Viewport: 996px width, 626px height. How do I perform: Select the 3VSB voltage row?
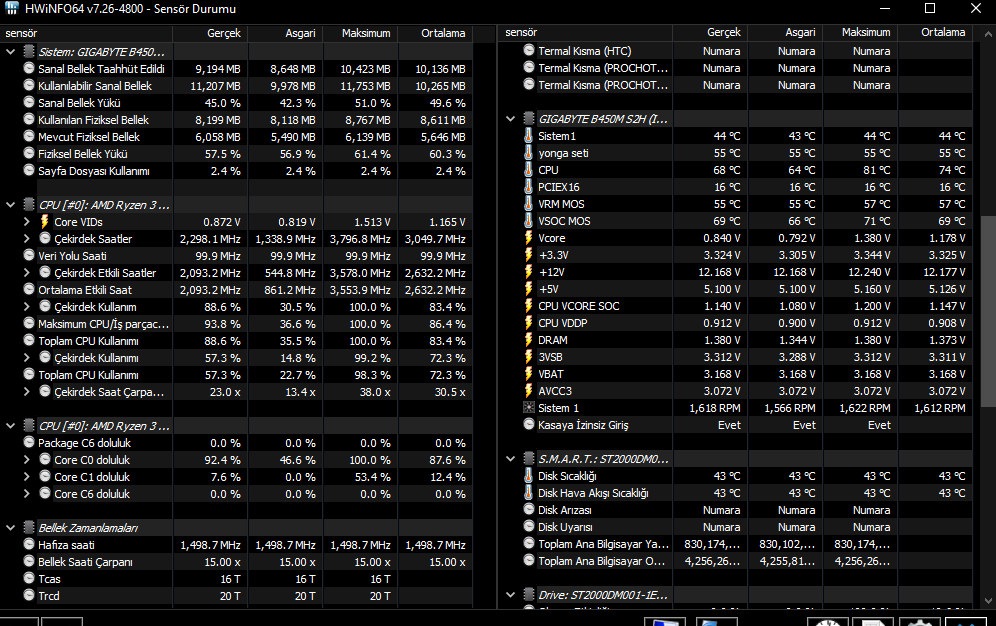[x=736, y=357]
